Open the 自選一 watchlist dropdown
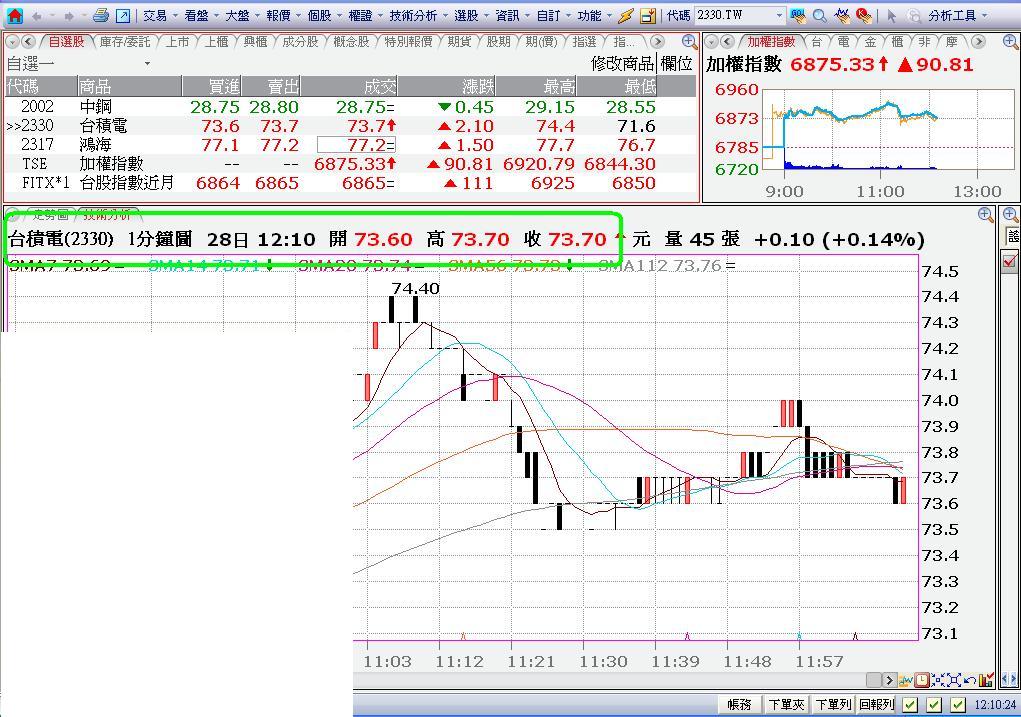Screen dimensions: 1021x717 pos(147,64)
